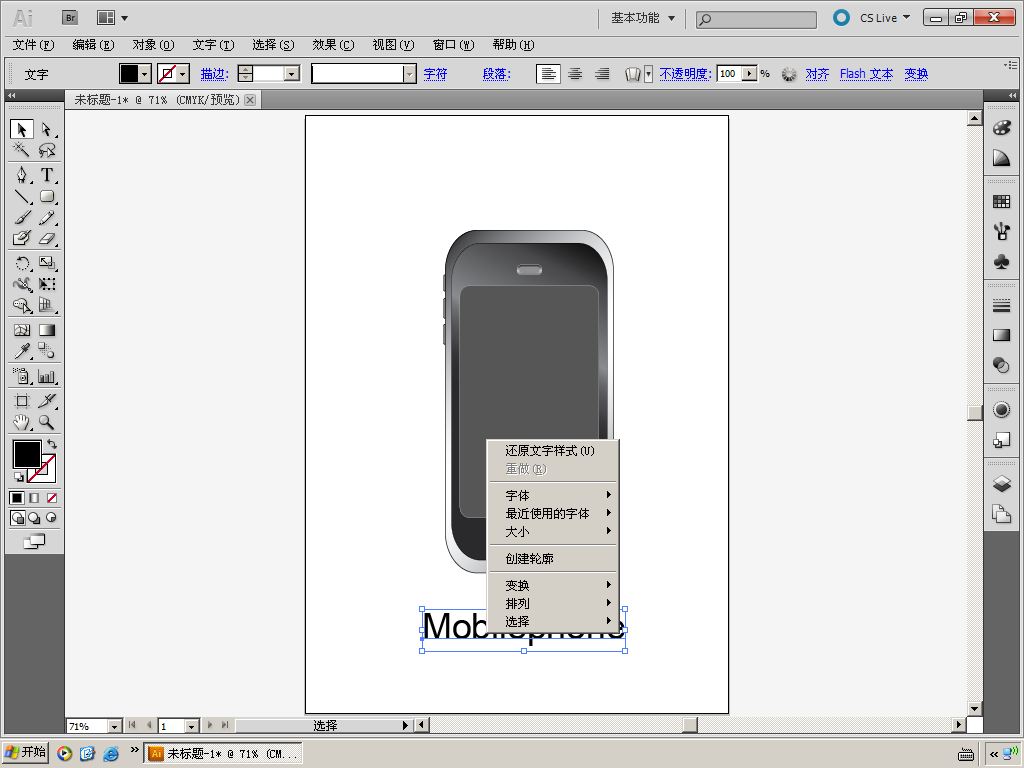
Task: Click the 字符 panel link
Action: click(x=435, y=74)
